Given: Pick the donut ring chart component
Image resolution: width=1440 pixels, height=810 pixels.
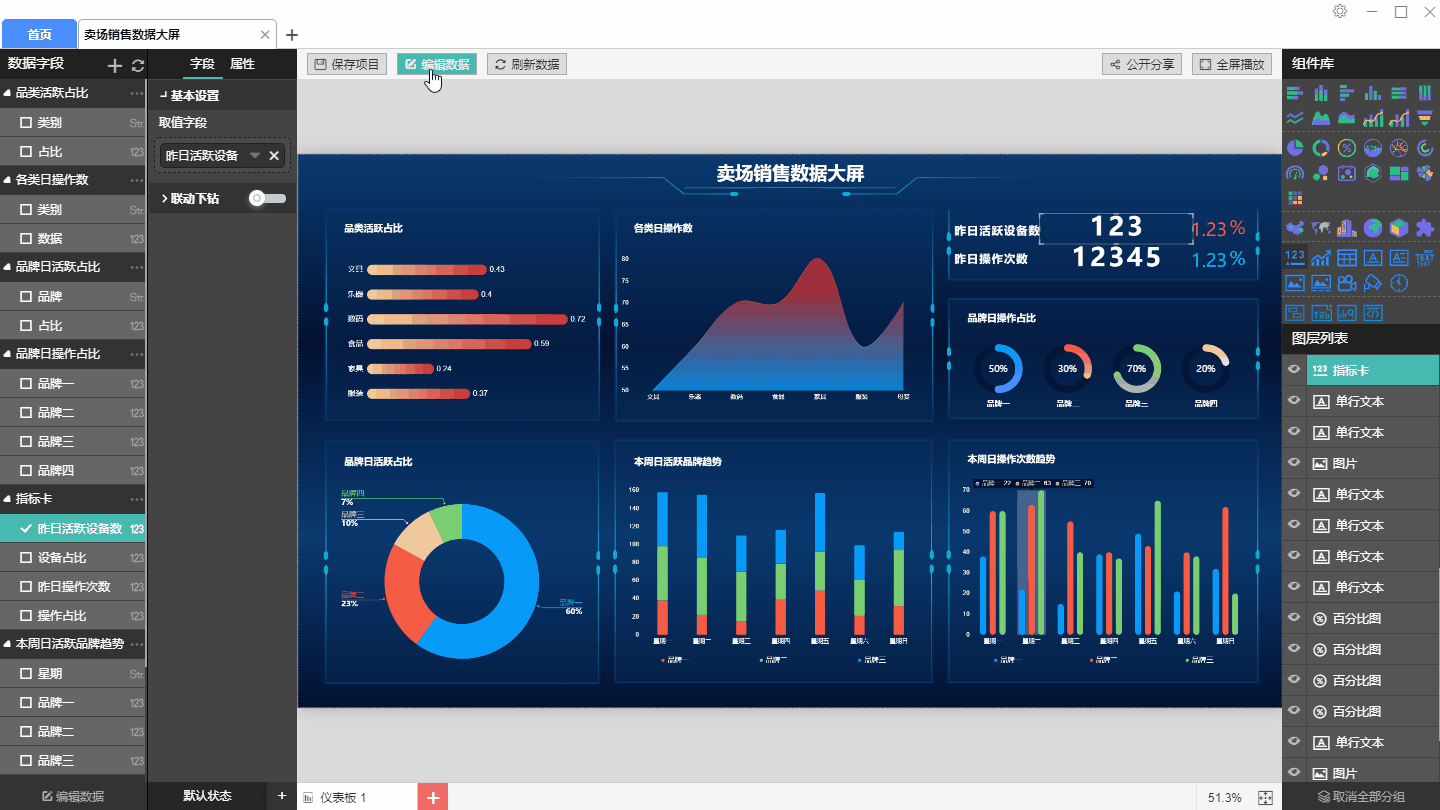Looking at the screenshot, I should coord(1321,148).
